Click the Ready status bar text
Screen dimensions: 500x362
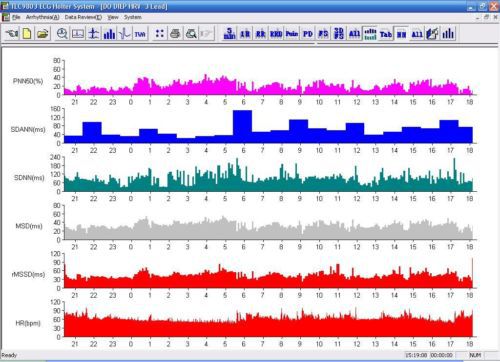[x=9, y=355]
